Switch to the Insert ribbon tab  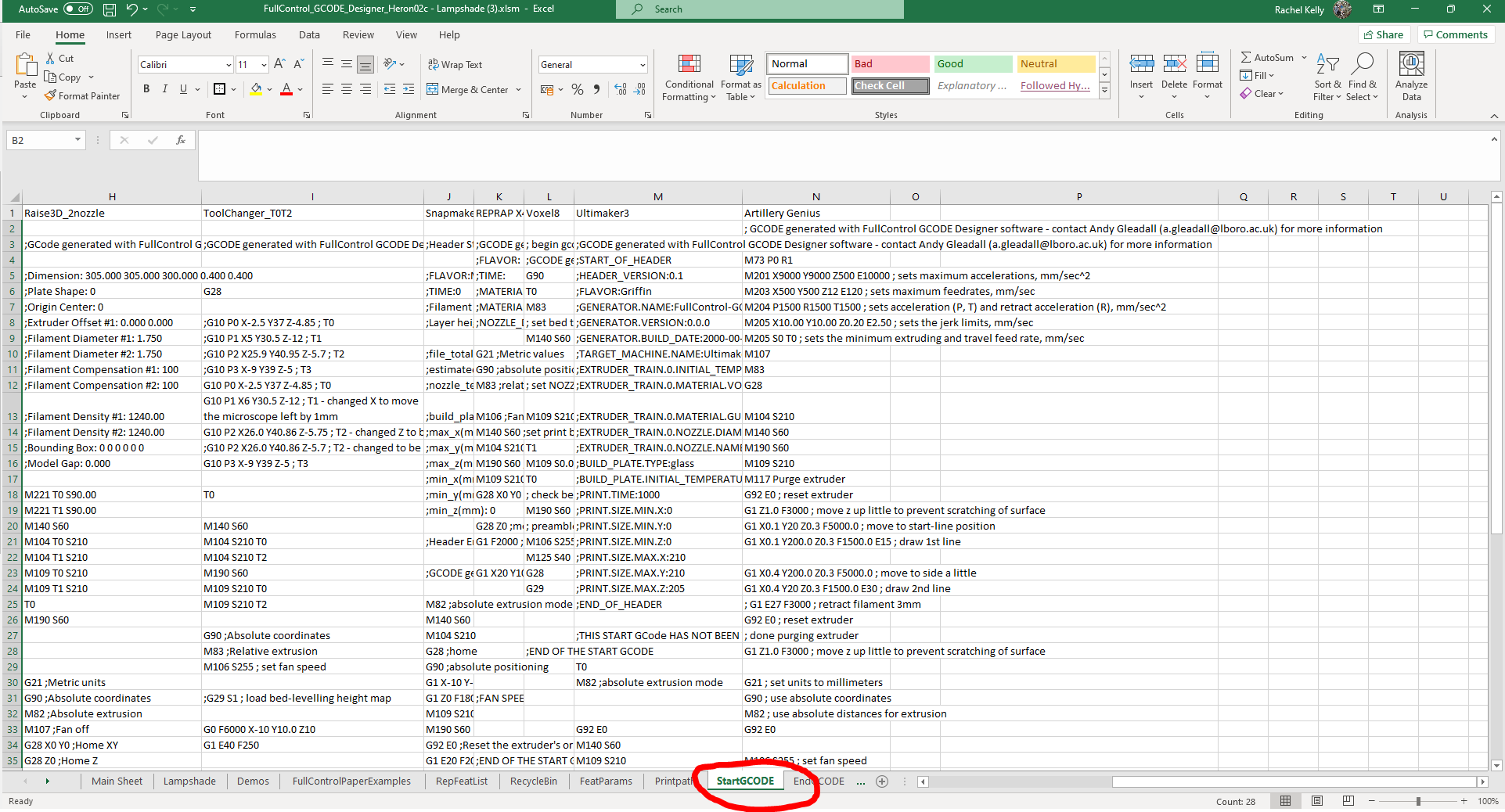119,35
